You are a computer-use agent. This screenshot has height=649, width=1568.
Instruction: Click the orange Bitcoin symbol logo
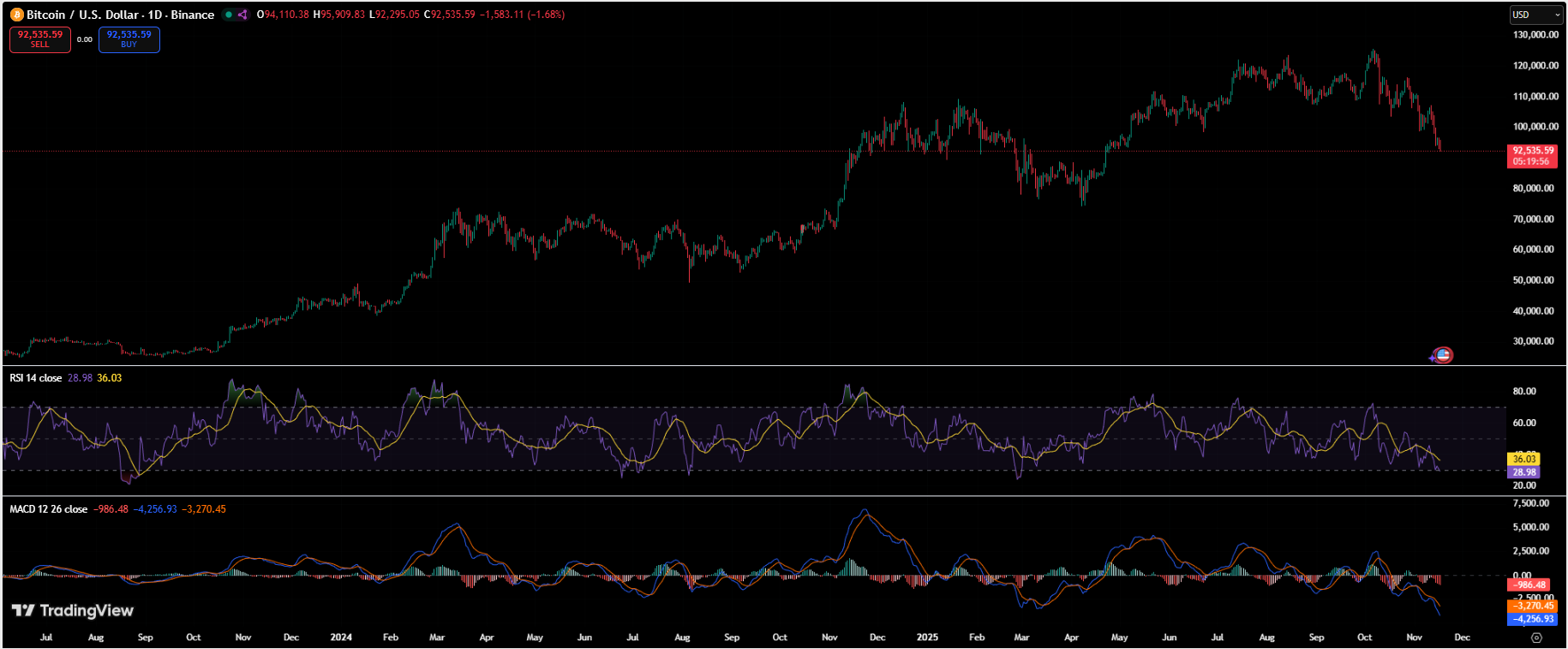click(x=16, y=15)
